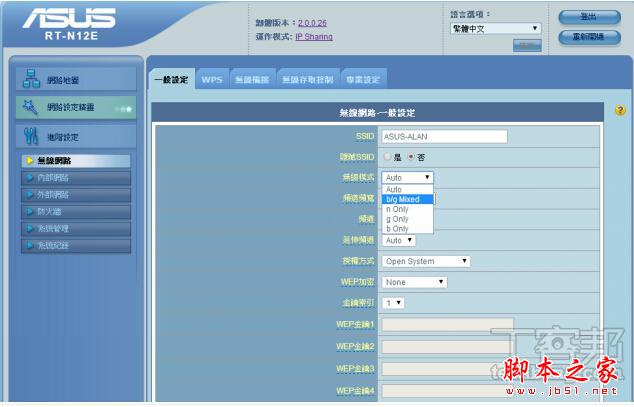Viewport: 634px width, 407px height.
Task: Click the WEP金鑰1 input field
Action: (448, 325)
